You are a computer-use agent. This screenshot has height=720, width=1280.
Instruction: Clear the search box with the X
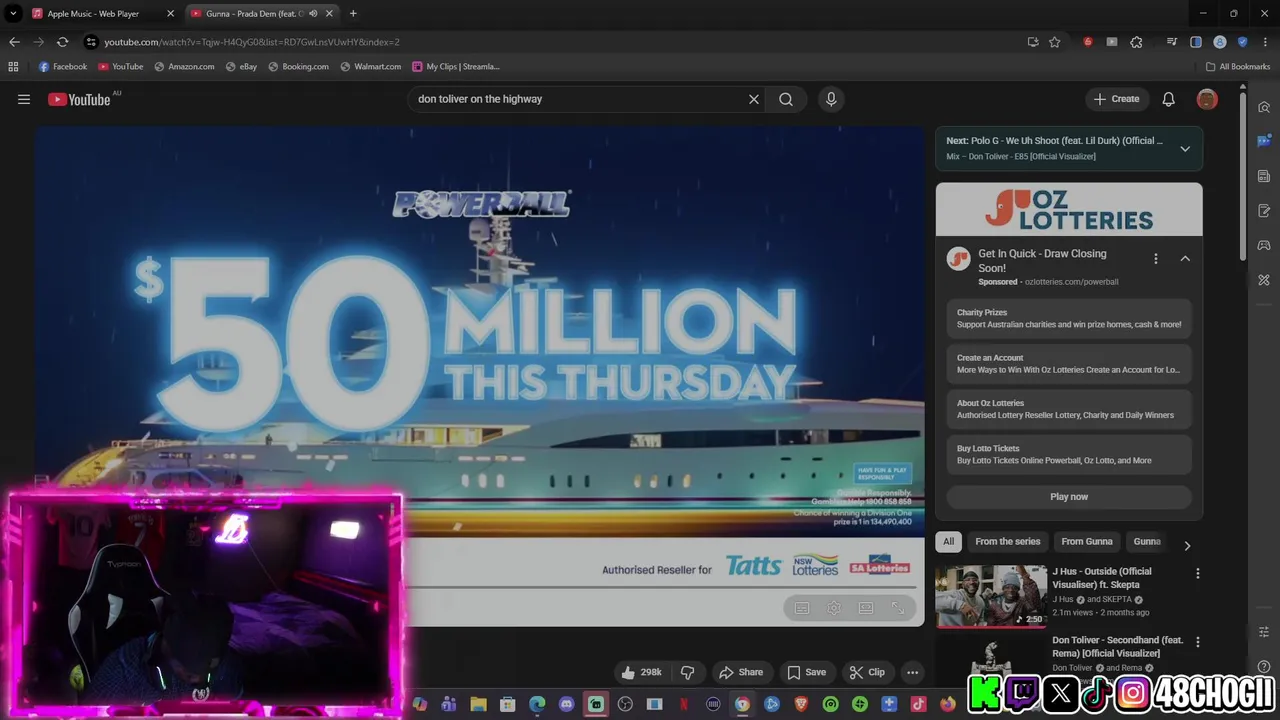(x=754, y=99)
